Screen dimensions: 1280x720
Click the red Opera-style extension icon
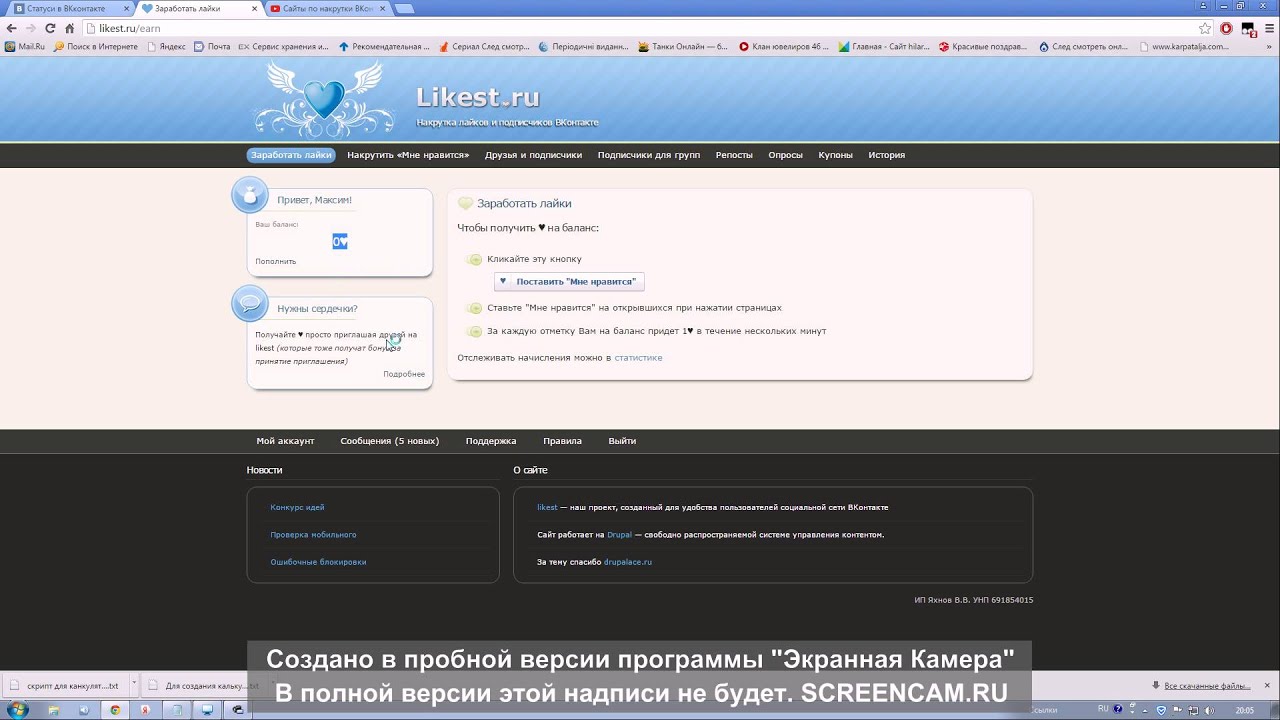(1226, 28)
